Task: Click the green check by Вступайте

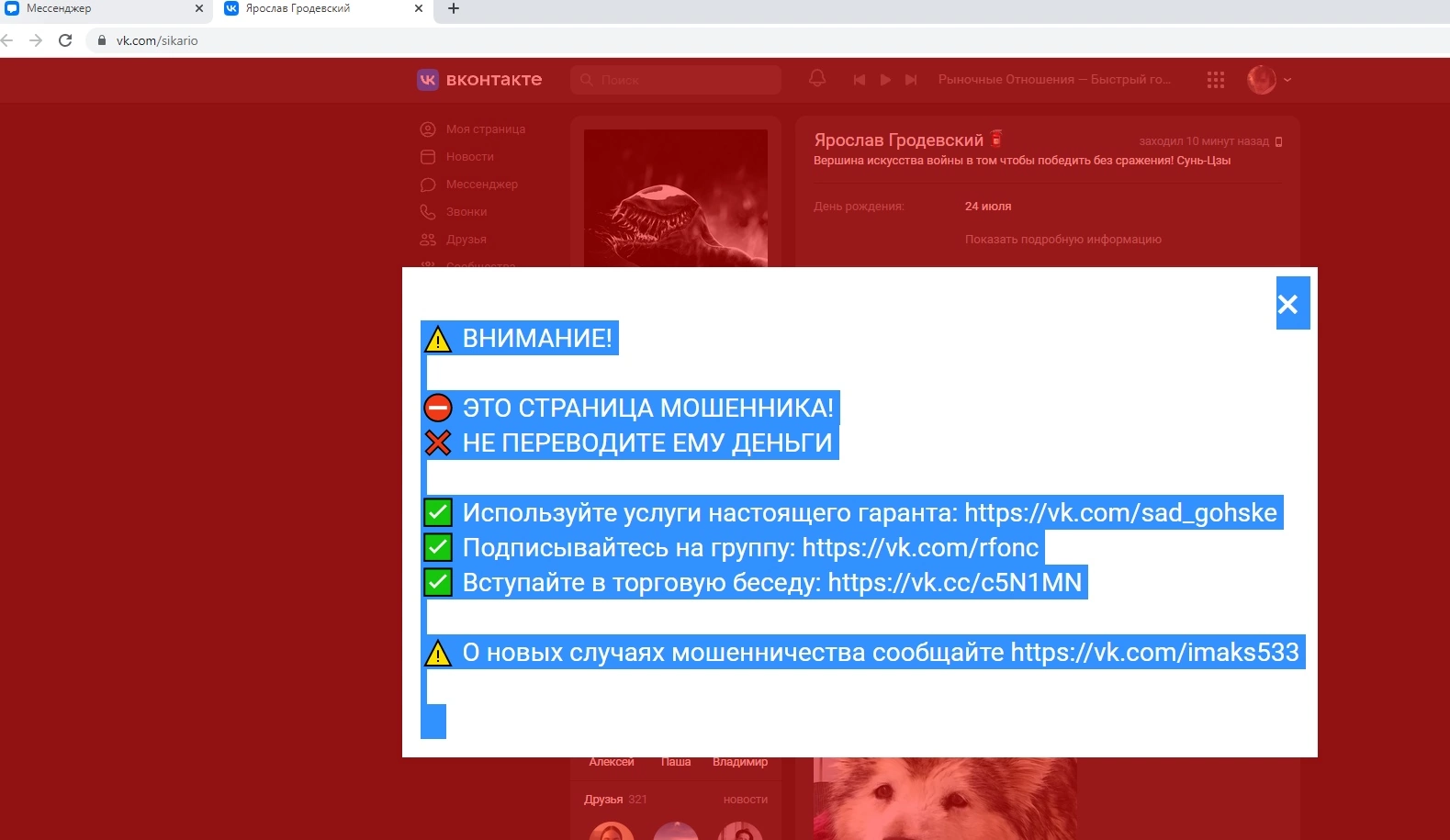Action: pos(438,582)
